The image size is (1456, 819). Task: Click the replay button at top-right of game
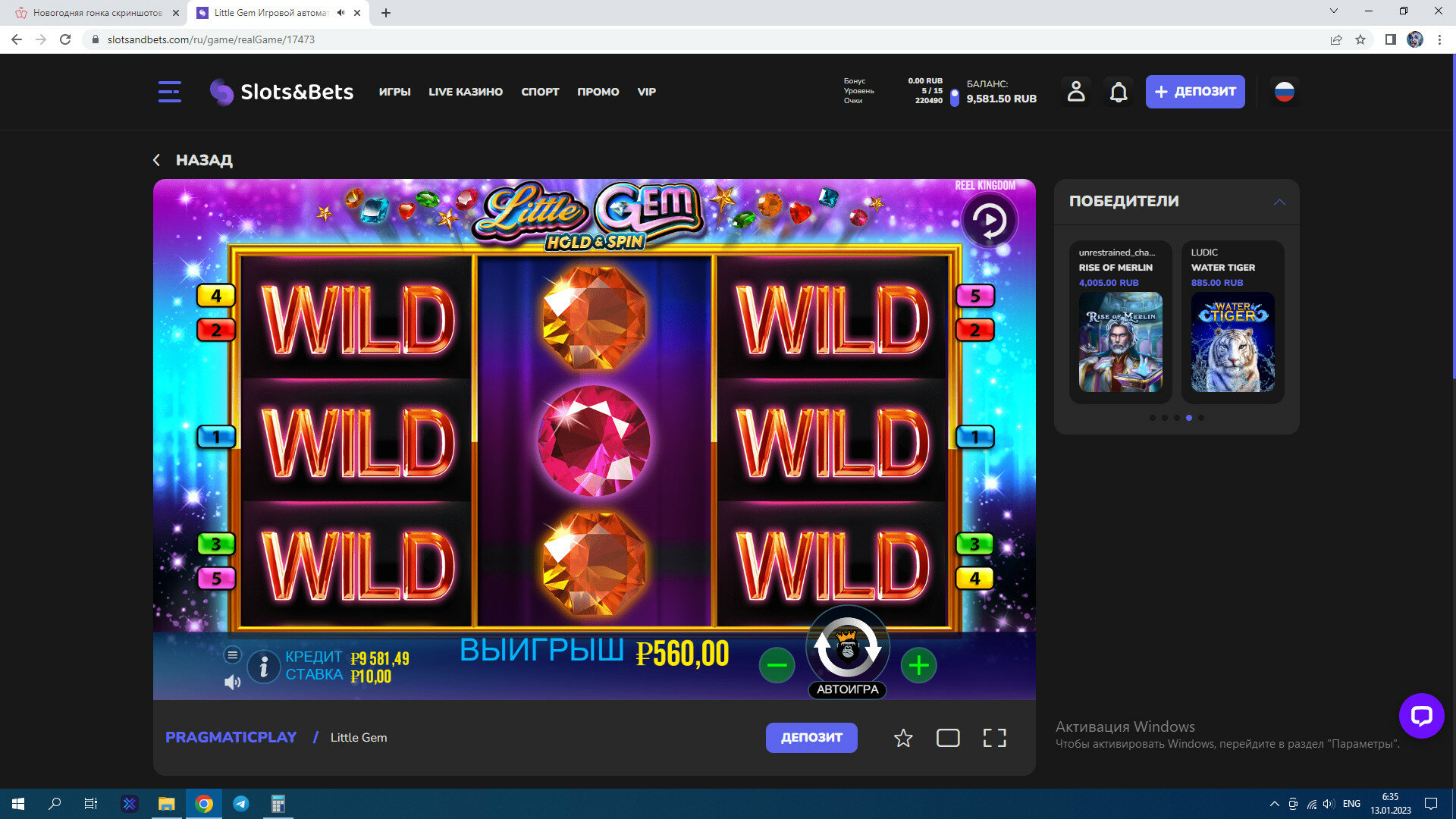point(989,221)
